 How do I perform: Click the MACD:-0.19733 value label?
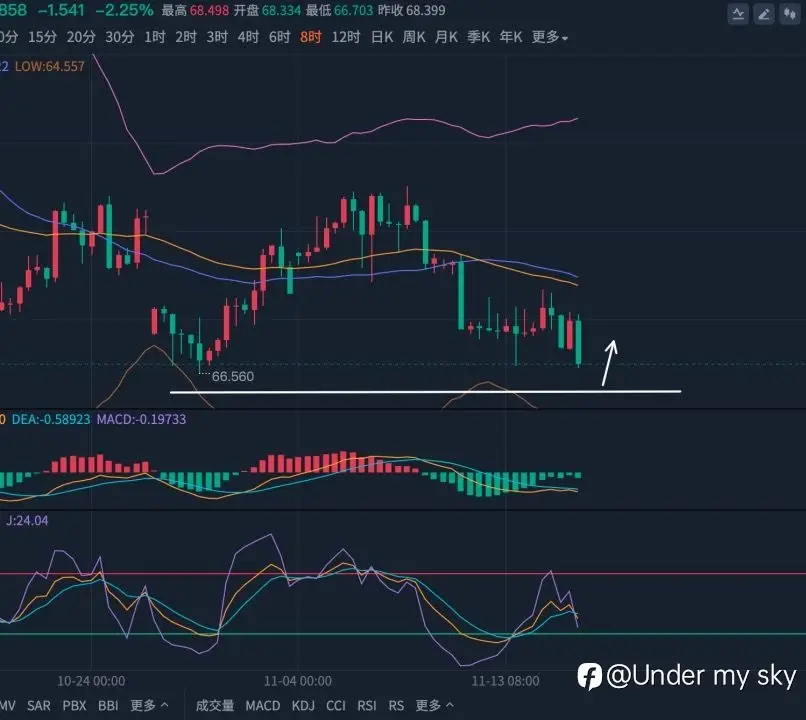tap(141, 419)
